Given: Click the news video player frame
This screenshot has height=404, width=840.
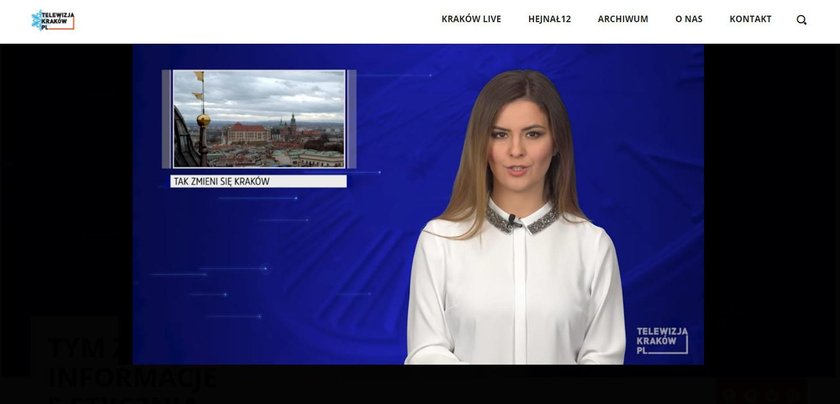Looking at the screenshot, I should (x=418, y=204).
